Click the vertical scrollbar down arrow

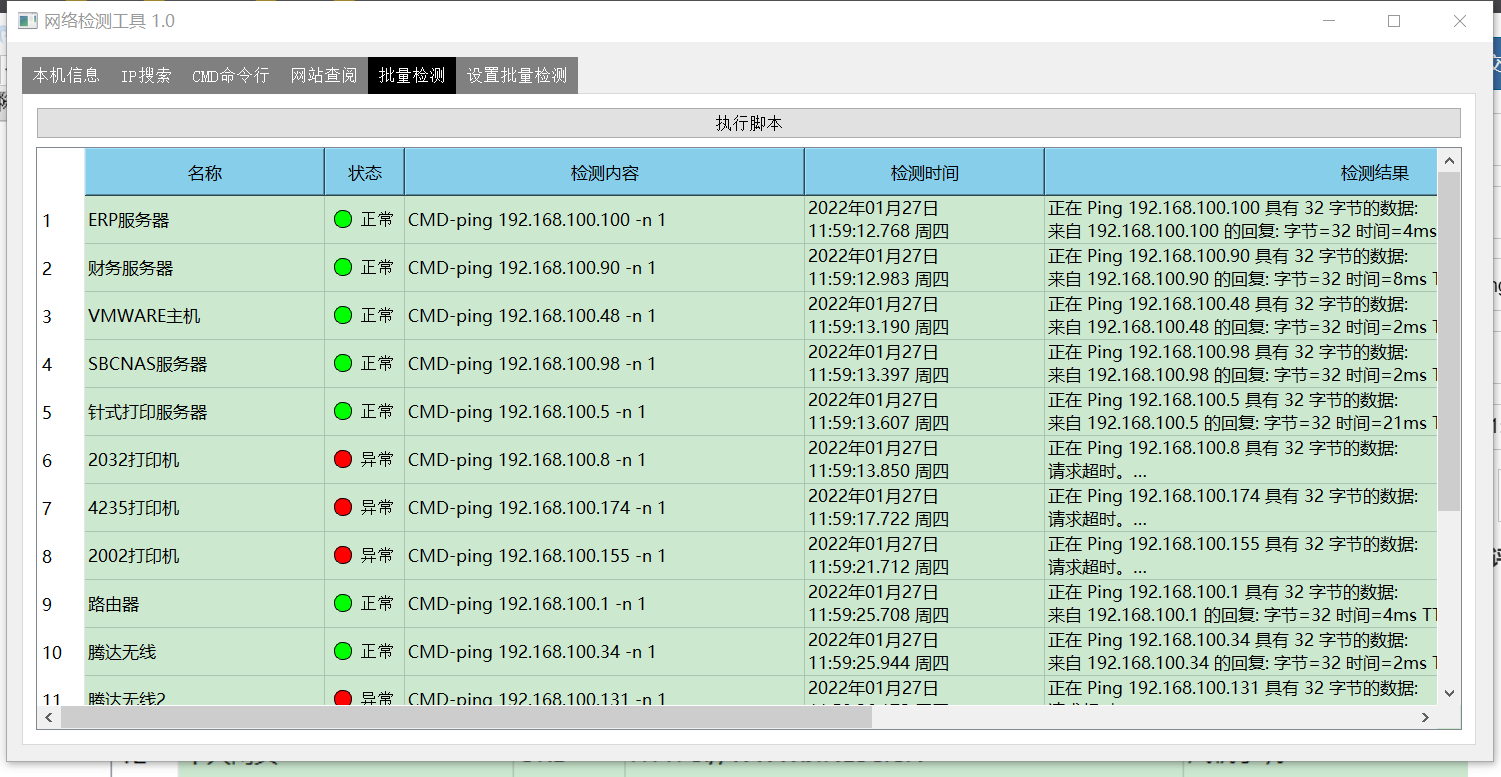point(1449,693)
